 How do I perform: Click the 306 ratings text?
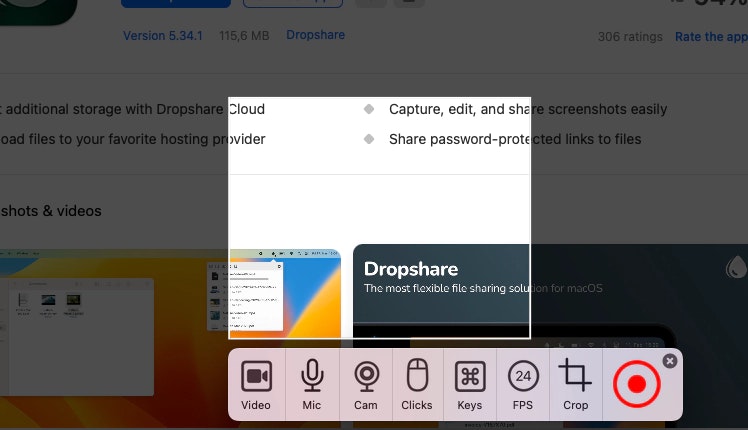[x=630, y=37]
